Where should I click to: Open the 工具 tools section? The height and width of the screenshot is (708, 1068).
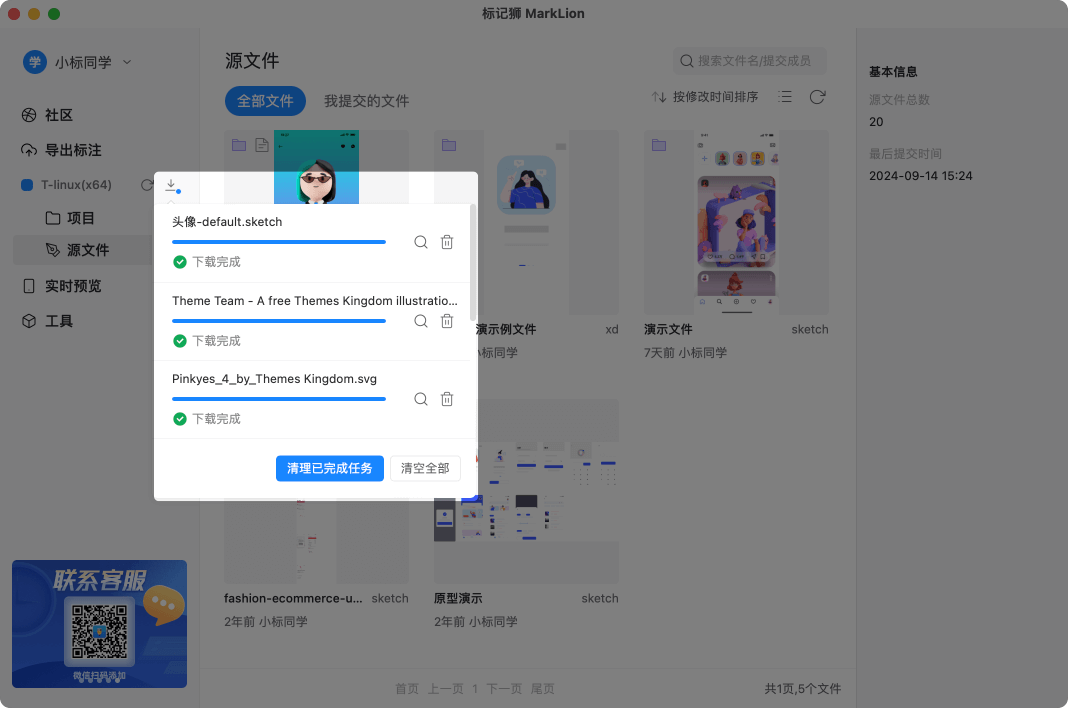click(52, 320)
